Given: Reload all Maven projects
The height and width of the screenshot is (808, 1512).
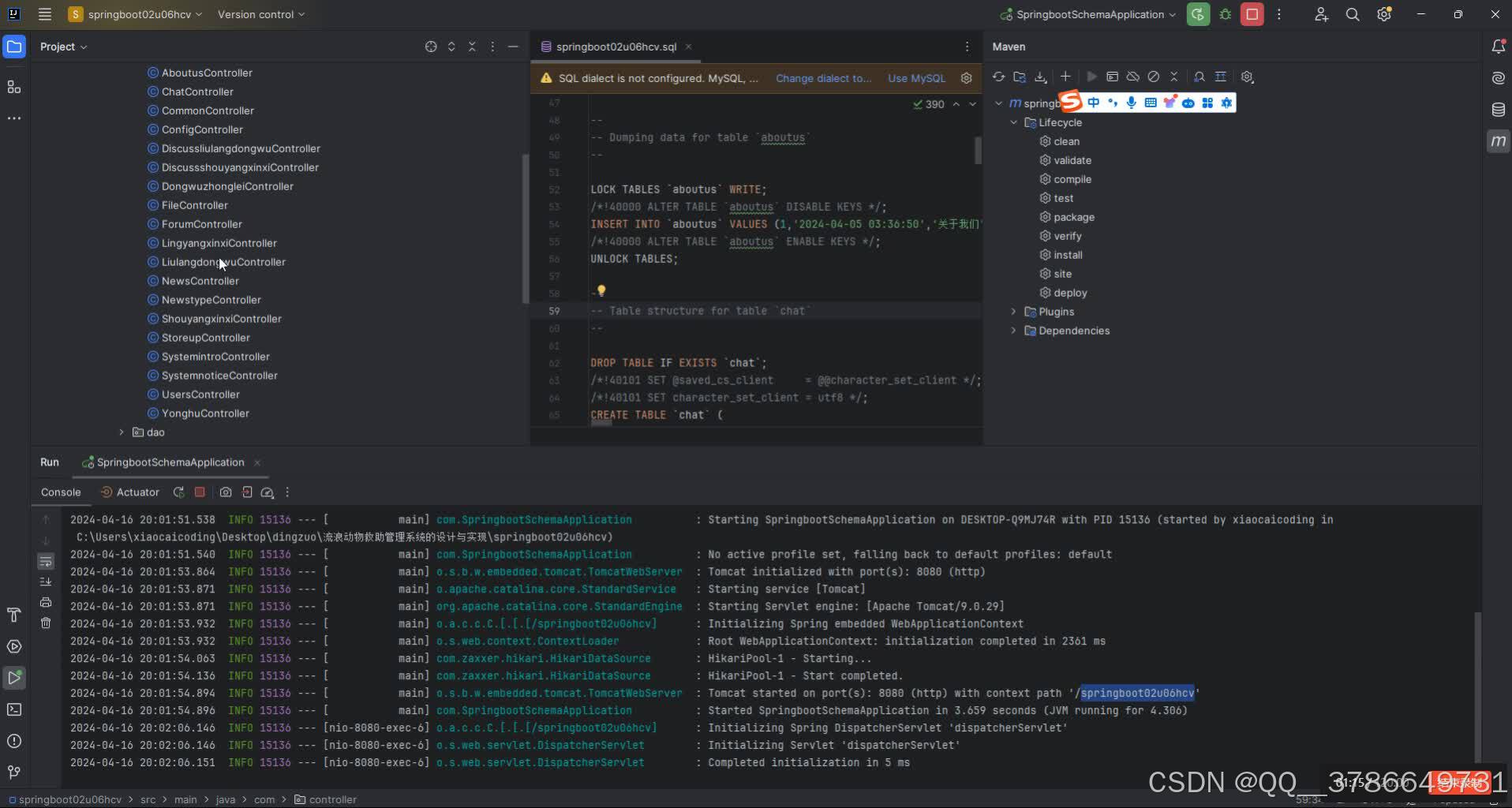Looking at the screenshot, I should tap(999, 77).
